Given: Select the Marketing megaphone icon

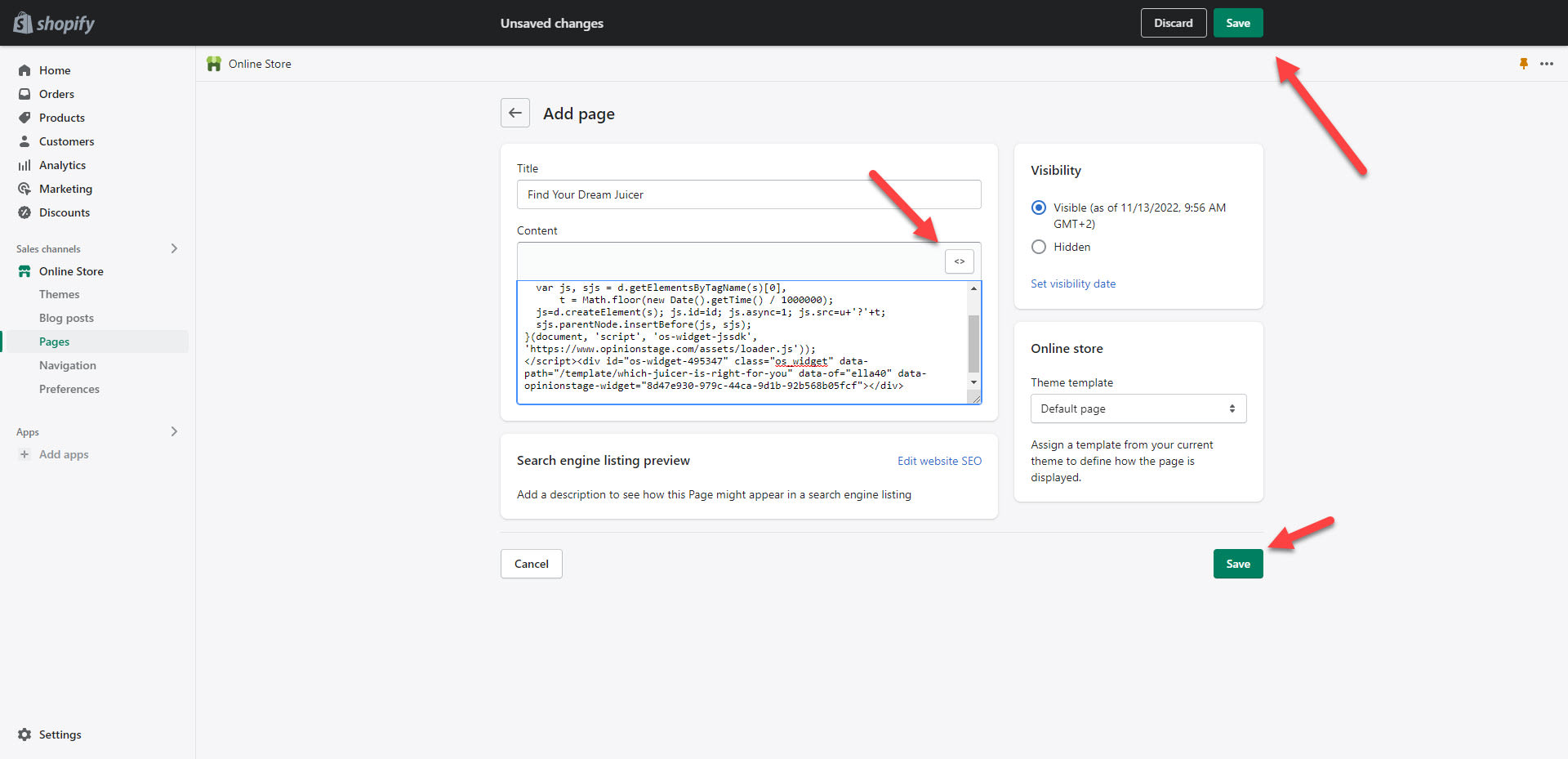Looking at the screenshot, I should pos(24,189).
